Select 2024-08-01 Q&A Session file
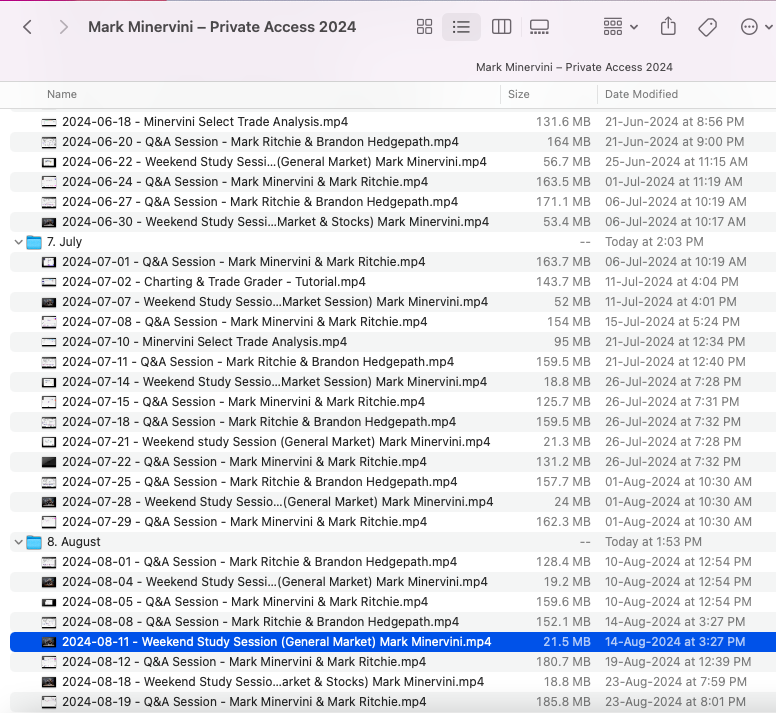Image resolution: width=776 pixels, height=713 pixels. [259, 562]
